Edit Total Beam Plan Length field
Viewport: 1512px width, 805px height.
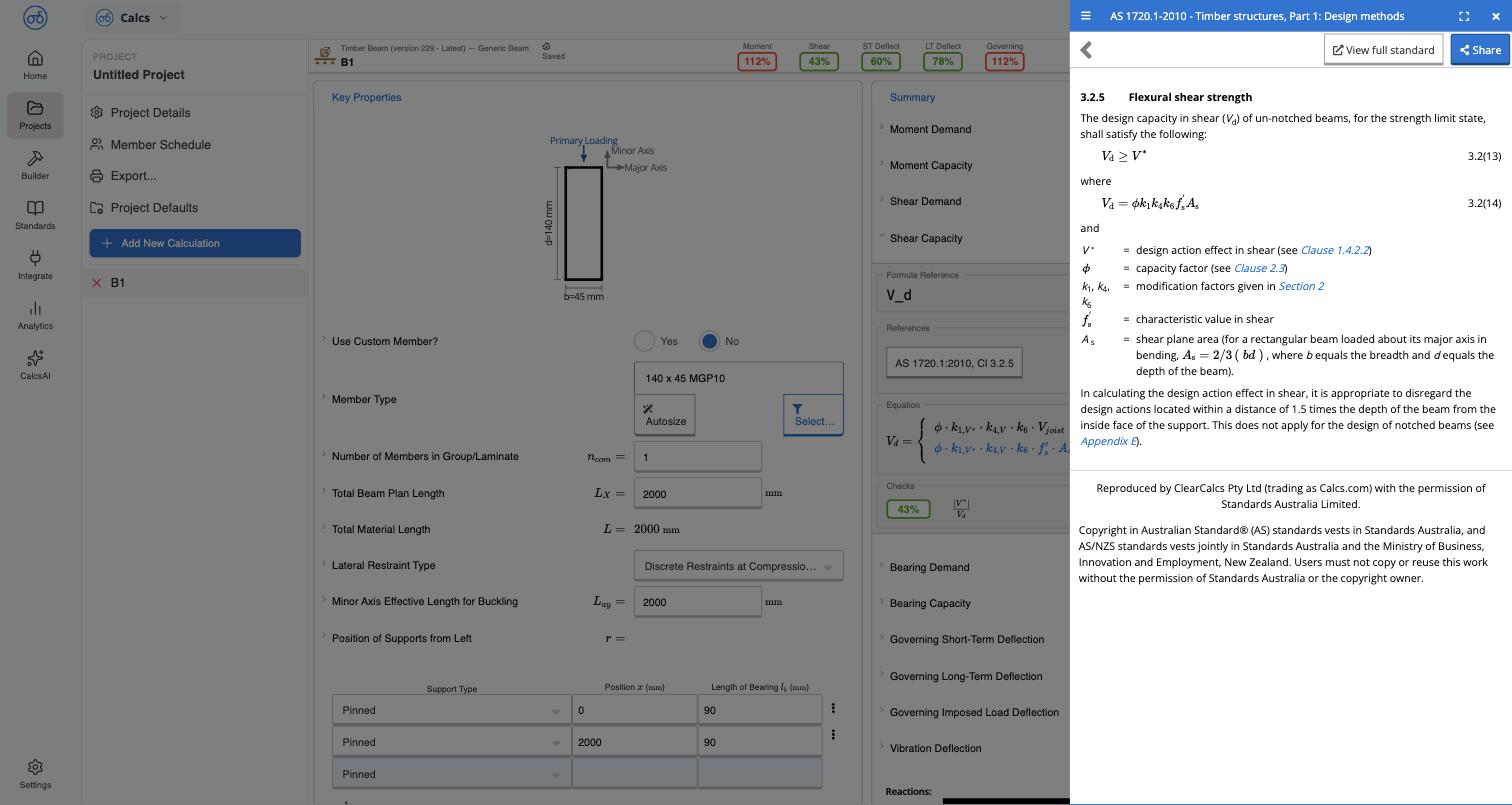pyautogui.click(x=697, y=494)
